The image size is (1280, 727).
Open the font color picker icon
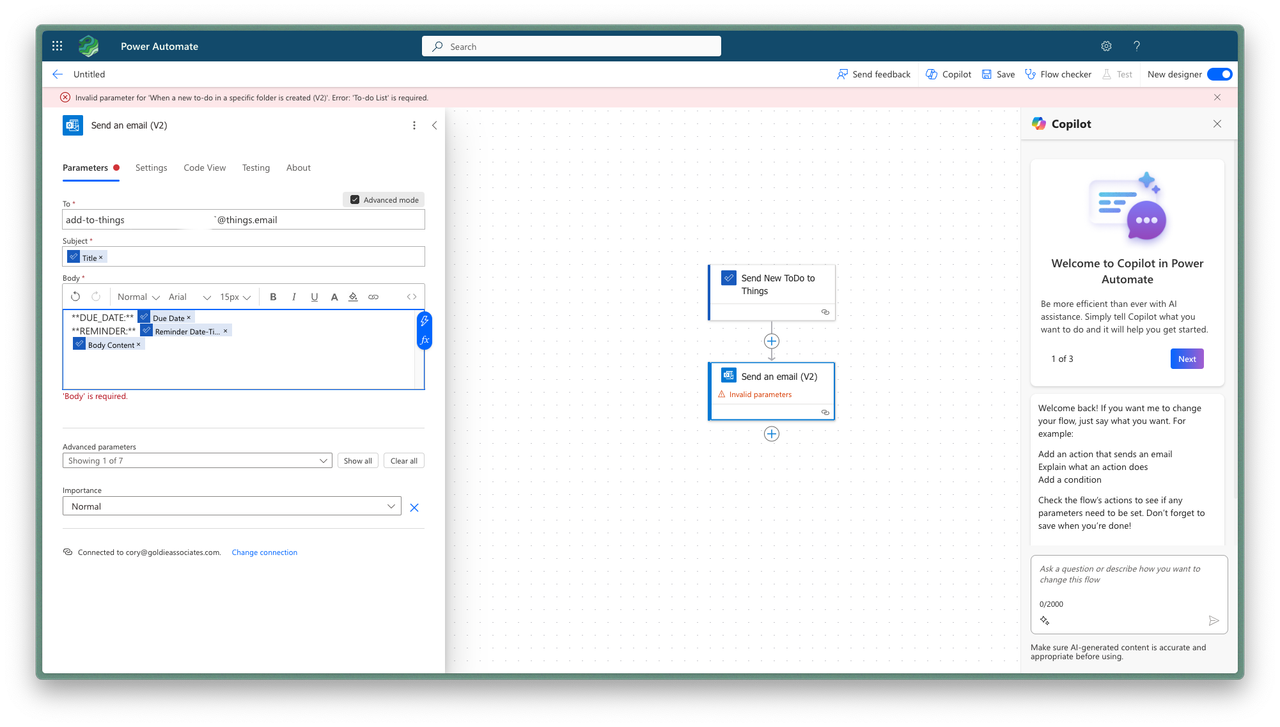click(x=334, y=297)
